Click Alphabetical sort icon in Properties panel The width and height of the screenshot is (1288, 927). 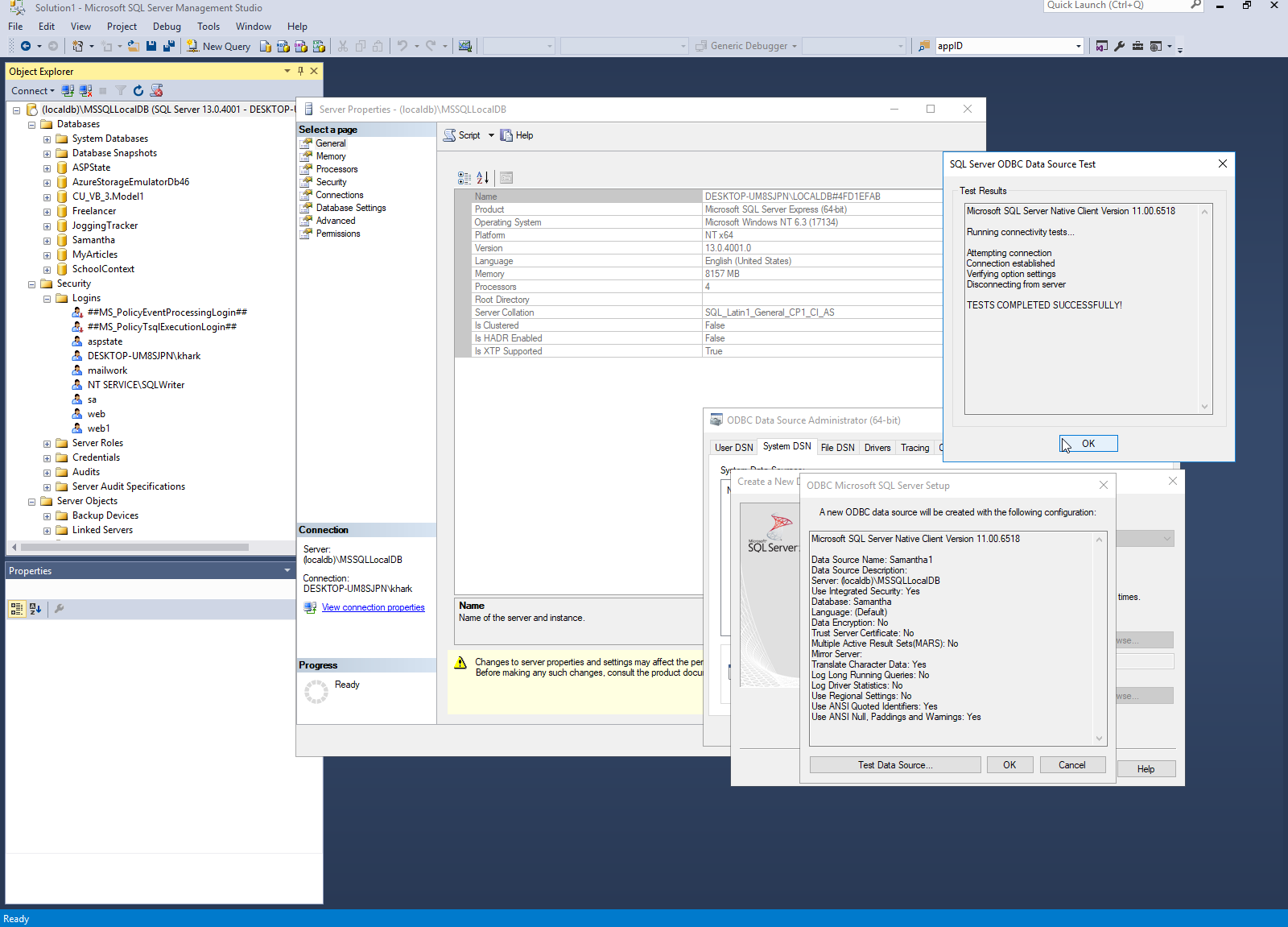pyautogui.click(x=35, y=609)
